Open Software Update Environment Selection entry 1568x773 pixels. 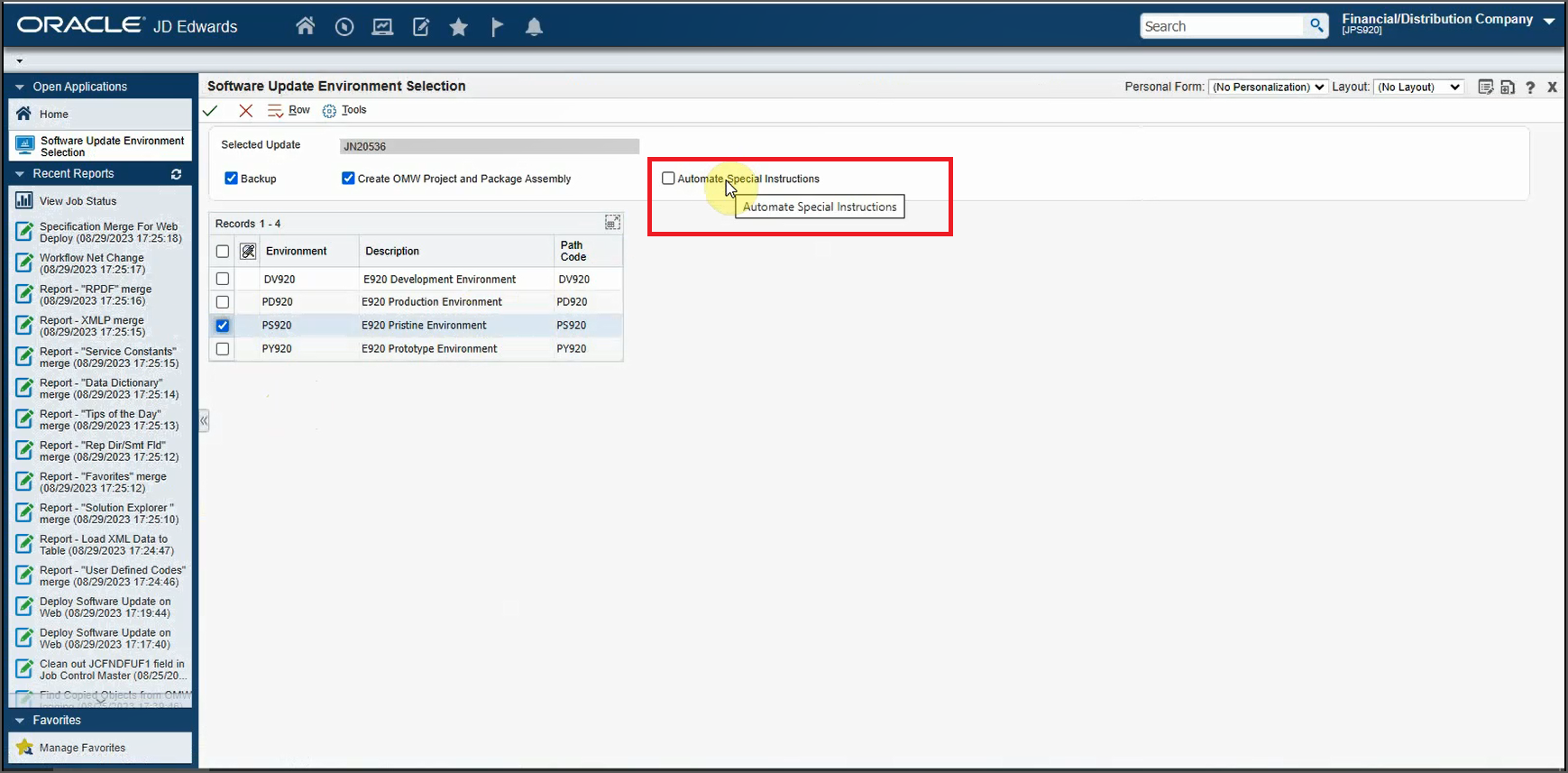point(100,146)
